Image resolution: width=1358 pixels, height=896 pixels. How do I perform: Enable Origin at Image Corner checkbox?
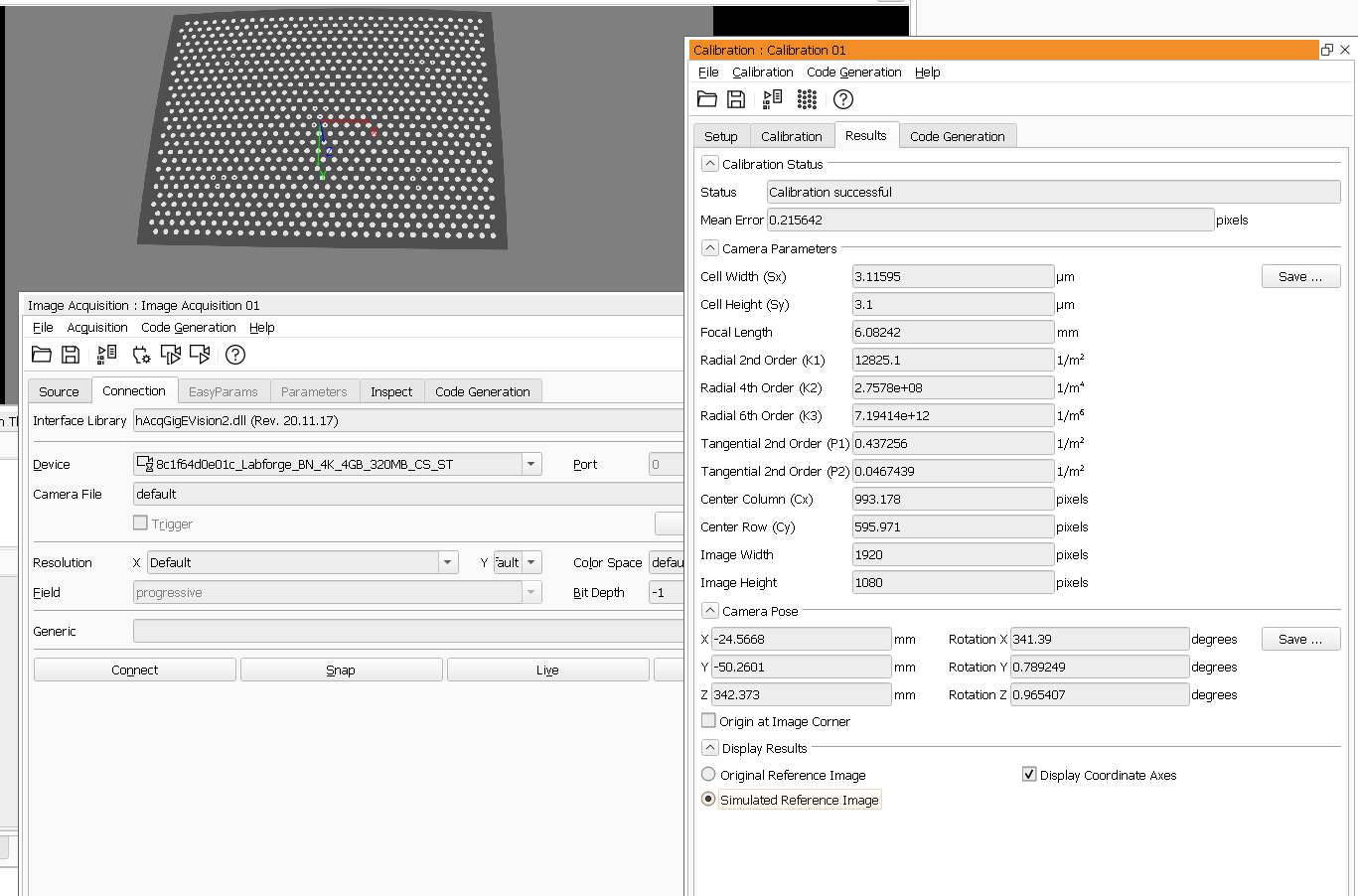click(708, 721)
